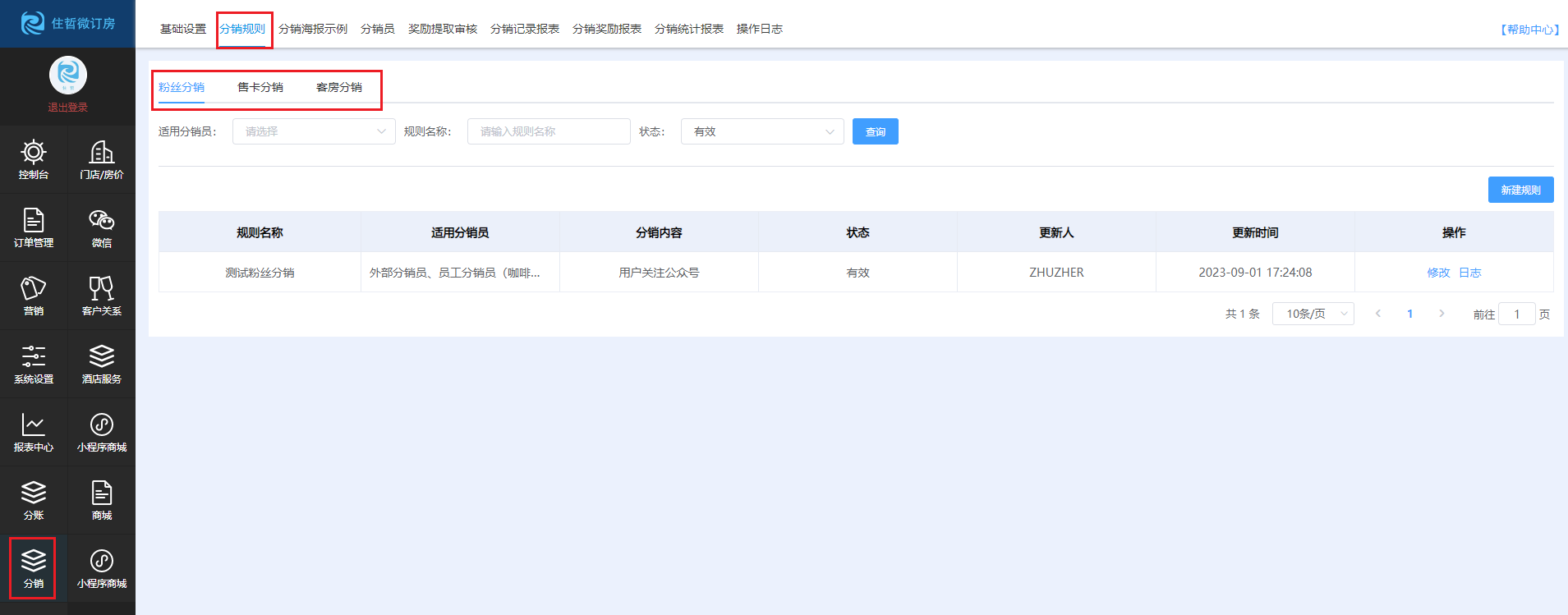Open the 分销 sidebar icon
The image size is (1568, 615).
34,568
